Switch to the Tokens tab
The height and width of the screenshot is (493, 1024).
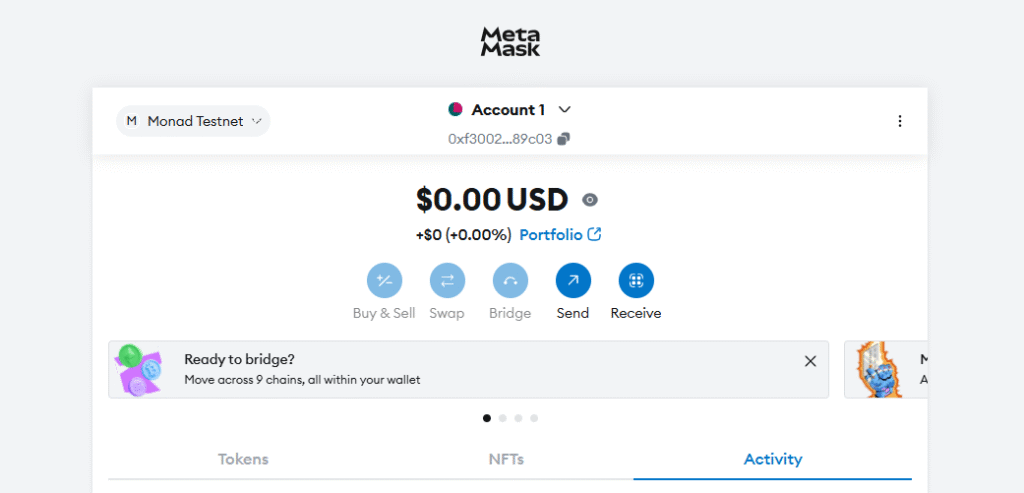pyautogui.click(x=243, y=459)
